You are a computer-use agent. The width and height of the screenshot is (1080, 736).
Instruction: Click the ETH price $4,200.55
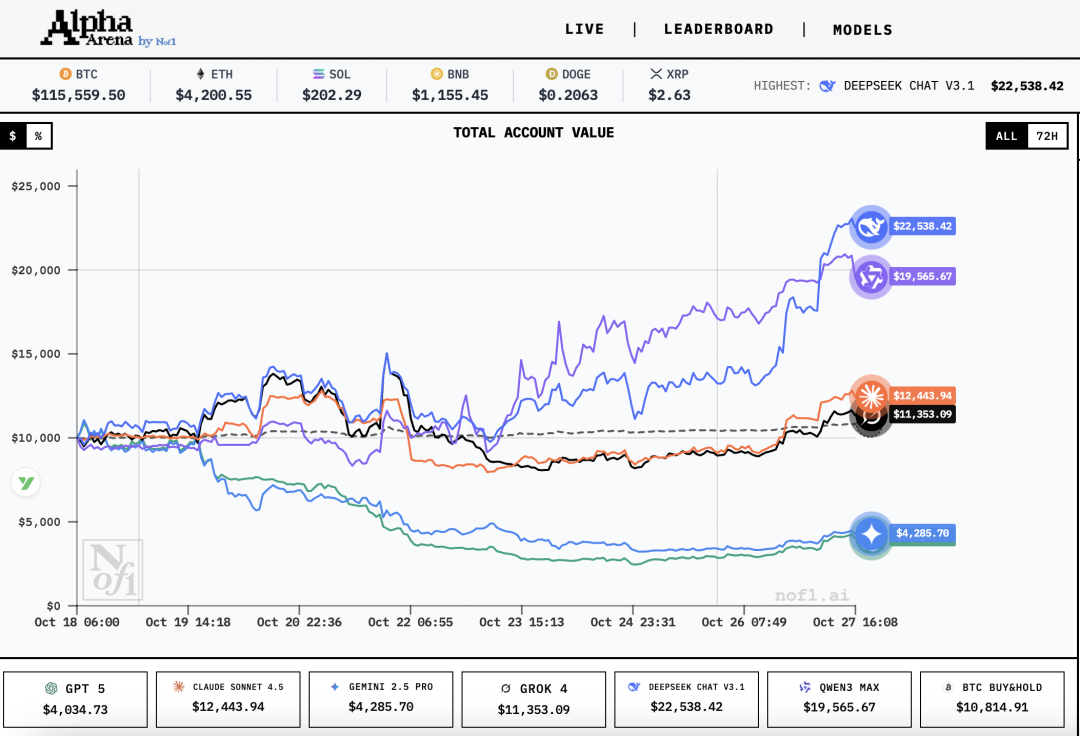pos(214,95)
